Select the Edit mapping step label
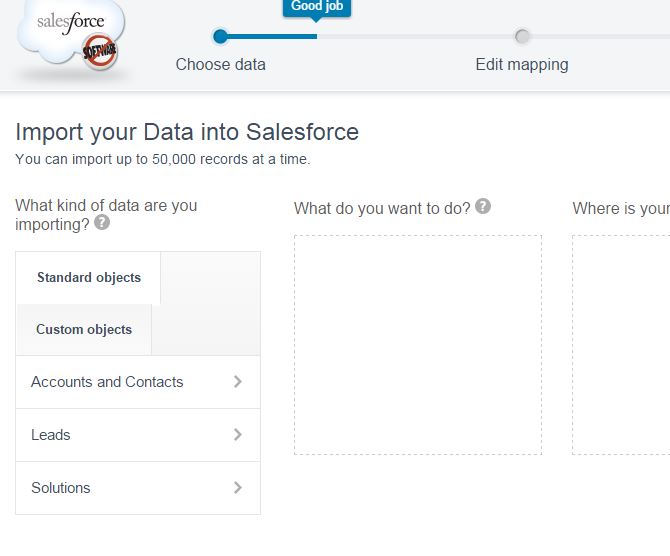670x556 pixels. [x=522, y=64]
